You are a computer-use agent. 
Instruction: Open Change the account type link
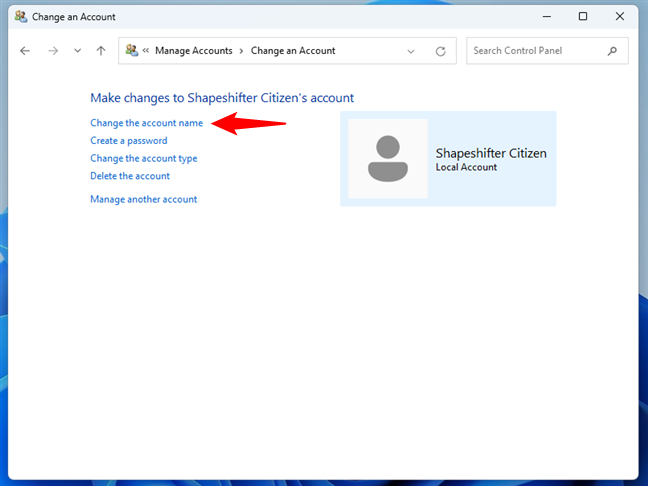pyautogui.click(x=144, y=158)
